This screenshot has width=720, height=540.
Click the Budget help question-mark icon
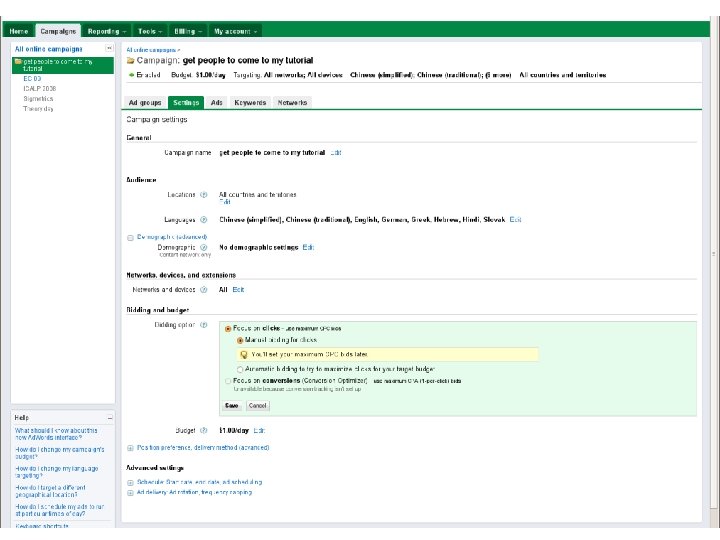click(203, 429)
